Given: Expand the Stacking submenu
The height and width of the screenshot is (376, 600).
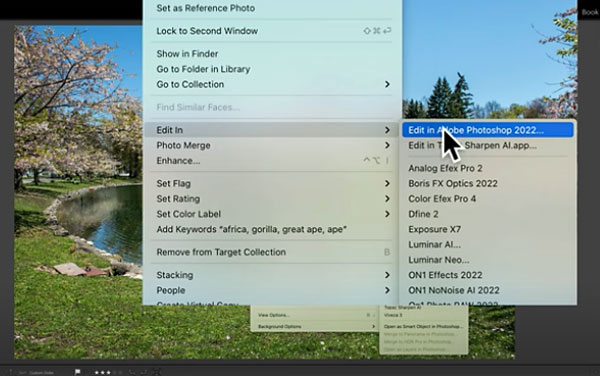Looking at the screenshot, I should coord(272,275).
